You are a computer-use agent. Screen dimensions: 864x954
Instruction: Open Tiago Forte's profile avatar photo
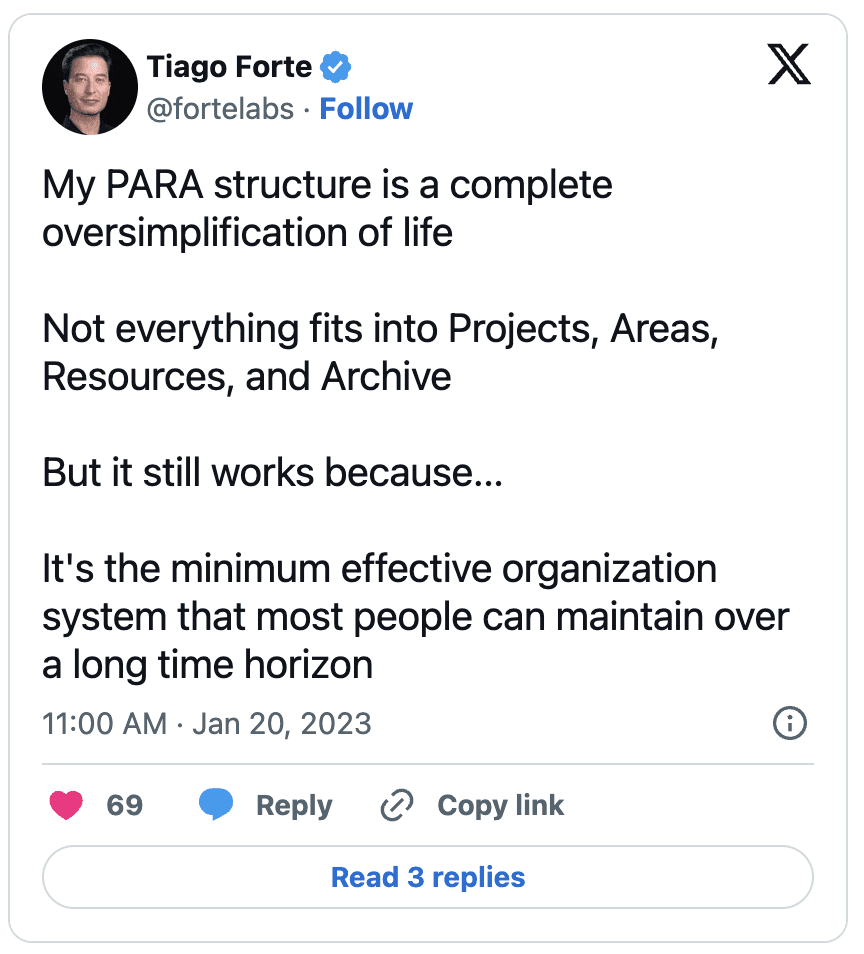click(89, 87)
